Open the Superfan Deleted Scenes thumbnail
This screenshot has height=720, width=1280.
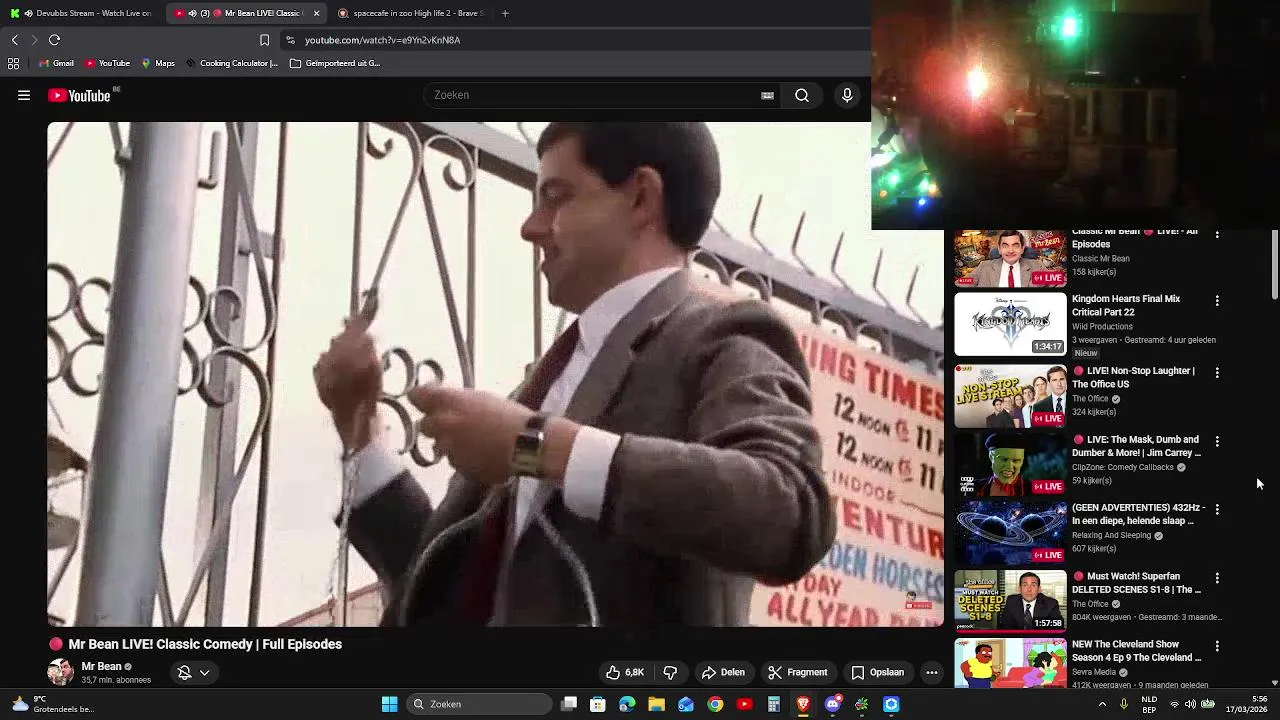click(x=1010, y=601)
